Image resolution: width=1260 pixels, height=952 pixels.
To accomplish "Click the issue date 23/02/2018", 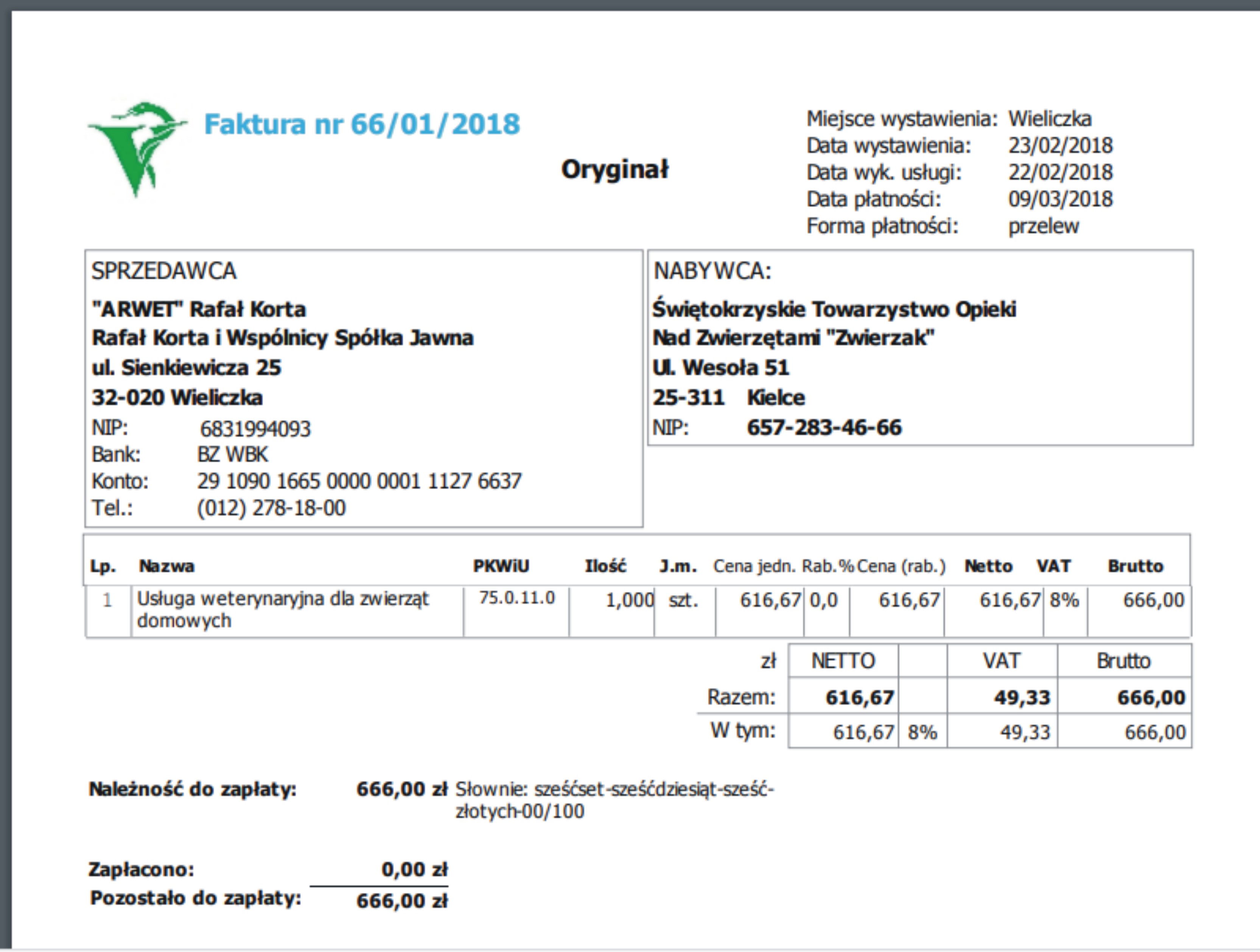I will tap(1060, 146).
